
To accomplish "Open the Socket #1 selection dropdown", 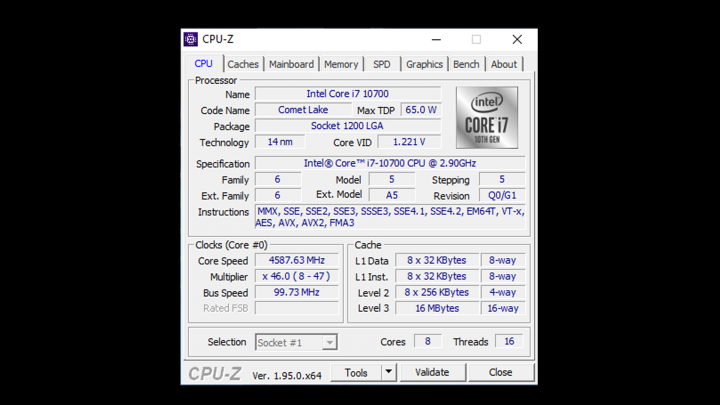I will [x=296, y=343].
